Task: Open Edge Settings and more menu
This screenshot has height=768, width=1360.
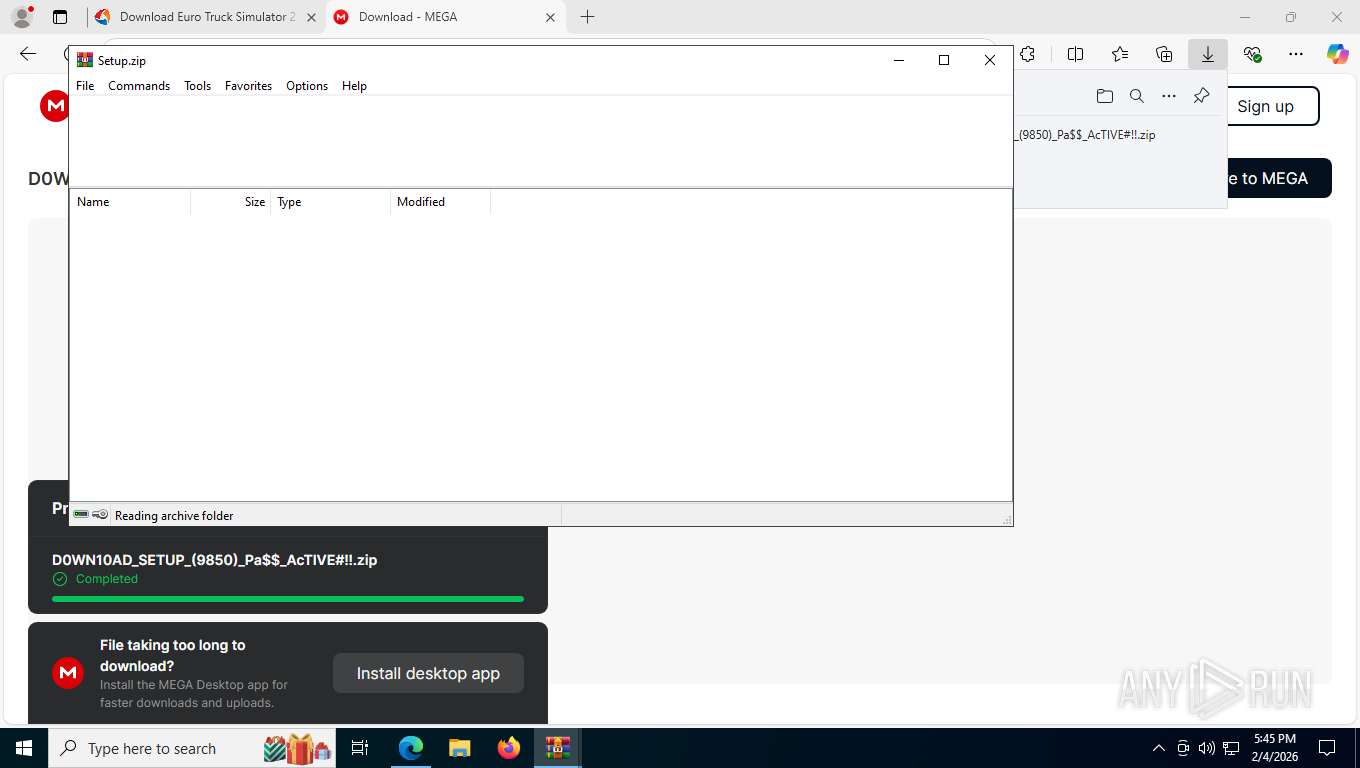Action: tap(1296, 54)
